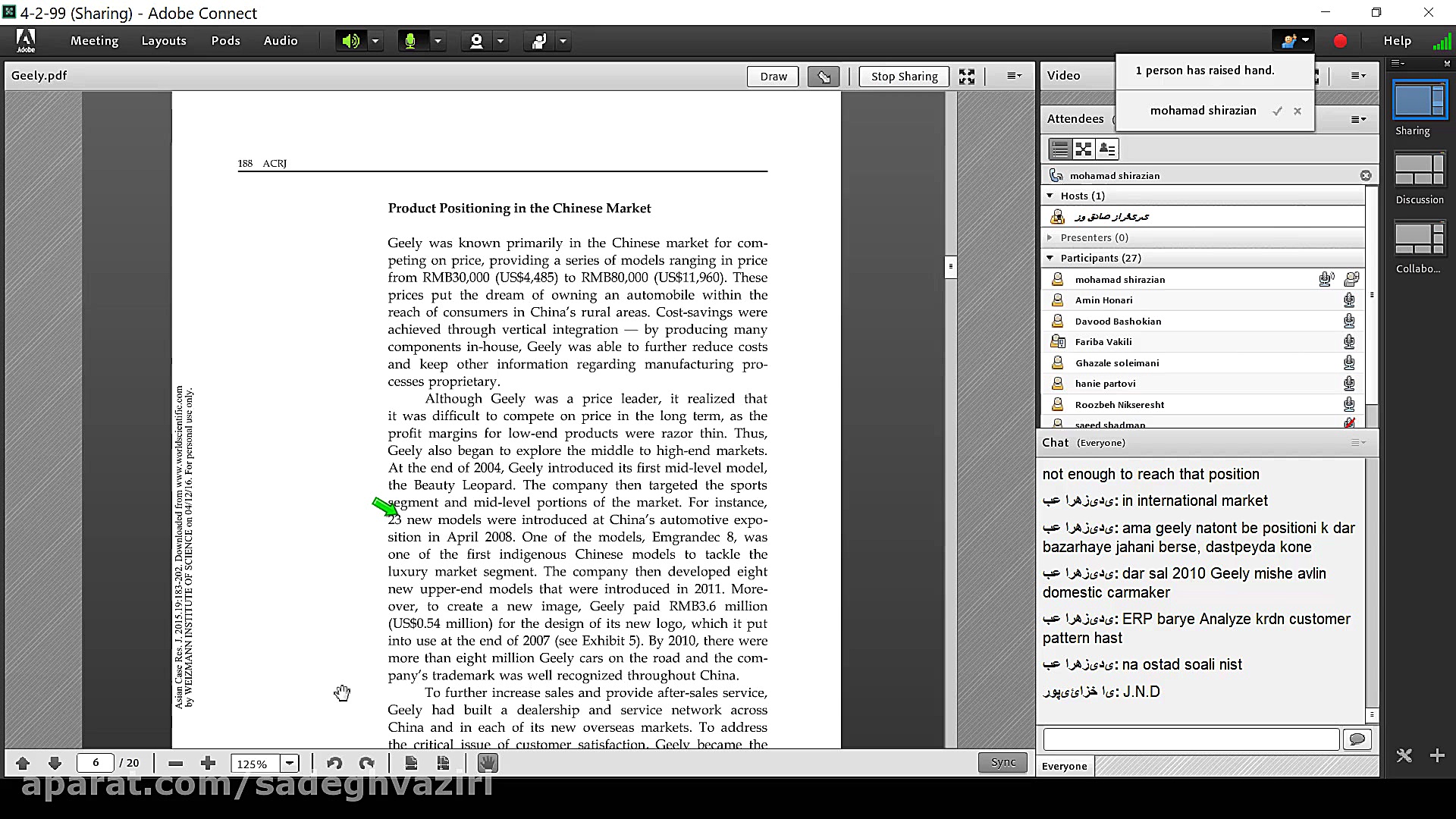Viewport: 1456px width, 819px height.
Task: Expand the Presenters (0) group
Action: [x=1050, y=237]
